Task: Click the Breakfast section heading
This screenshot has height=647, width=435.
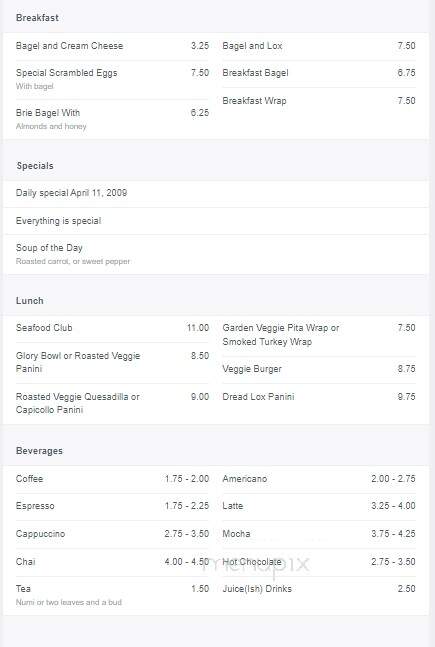Action: [37, 18]
